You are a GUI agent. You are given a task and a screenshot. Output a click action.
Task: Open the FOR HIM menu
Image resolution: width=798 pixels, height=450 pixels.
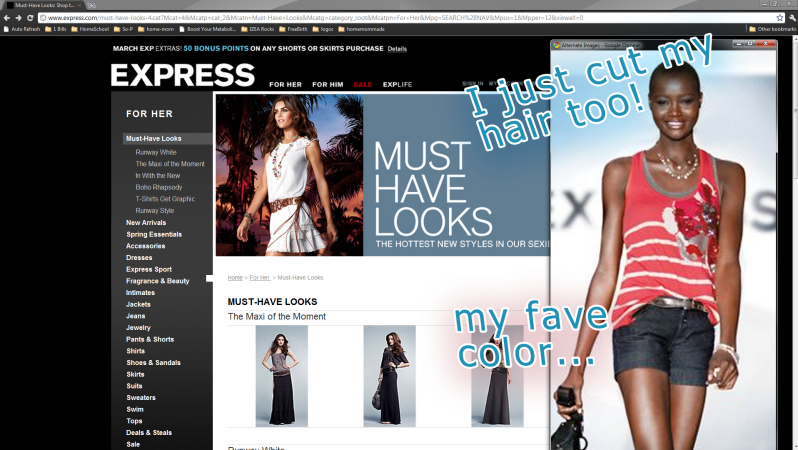pyautogui.click(x=328, y=85)
